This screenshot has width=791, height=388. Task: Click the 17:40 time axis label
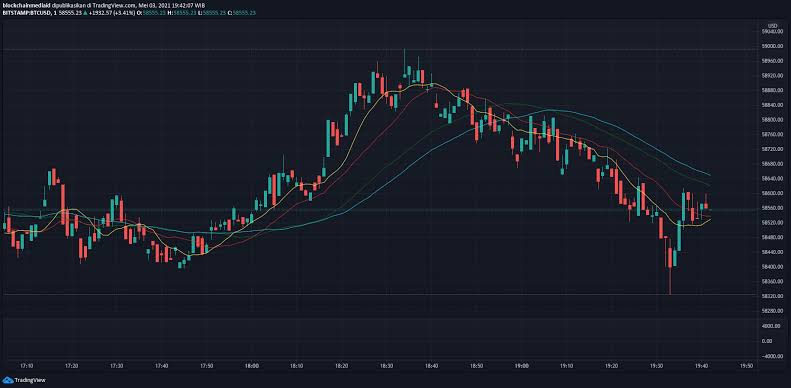(x=161, y=365)
